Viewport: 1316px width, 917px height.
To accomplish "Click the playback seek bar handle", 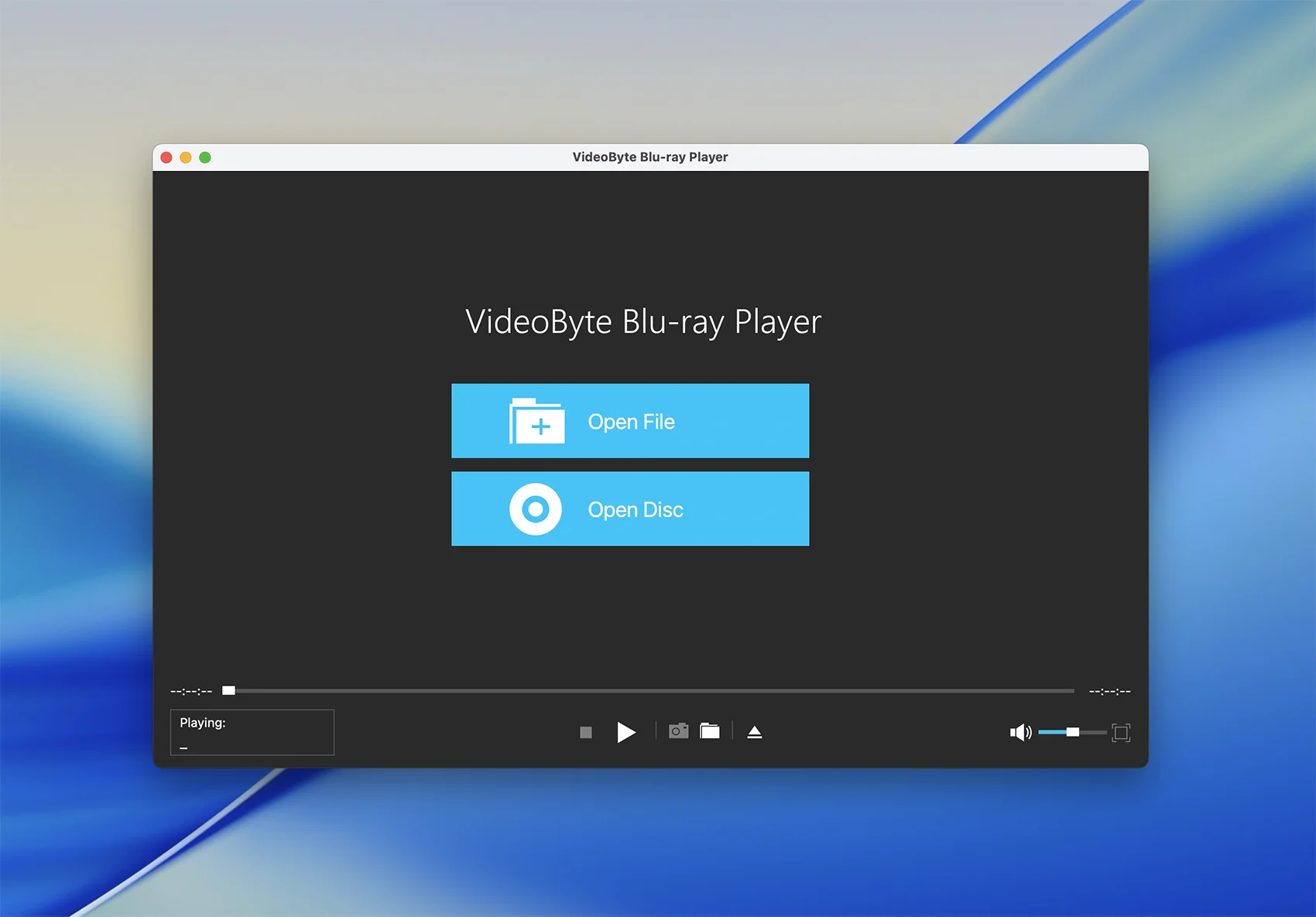I will [x=229, y=690].
